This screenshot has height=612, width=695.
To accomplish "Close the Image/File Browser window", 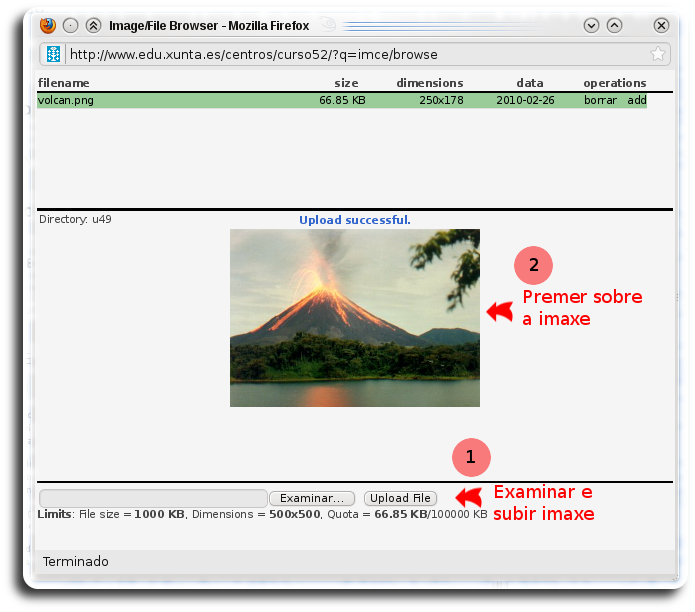I will pyautogui.click(x=661, y=25).
